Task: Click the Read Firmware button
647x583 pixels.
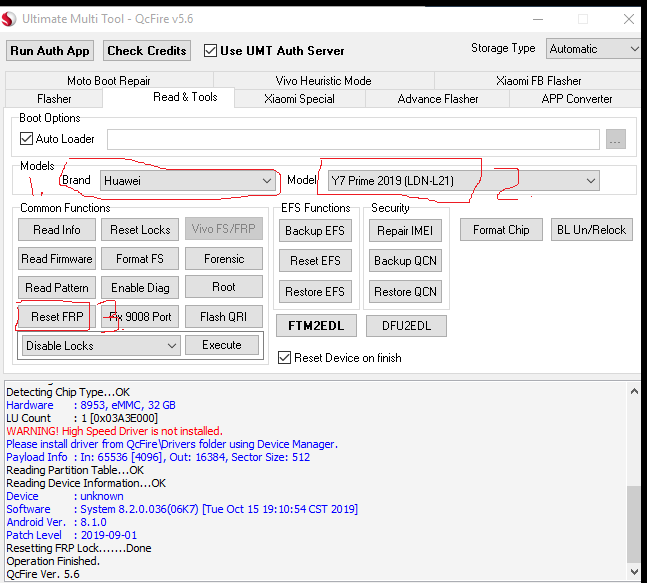Action: pos(57,259)
